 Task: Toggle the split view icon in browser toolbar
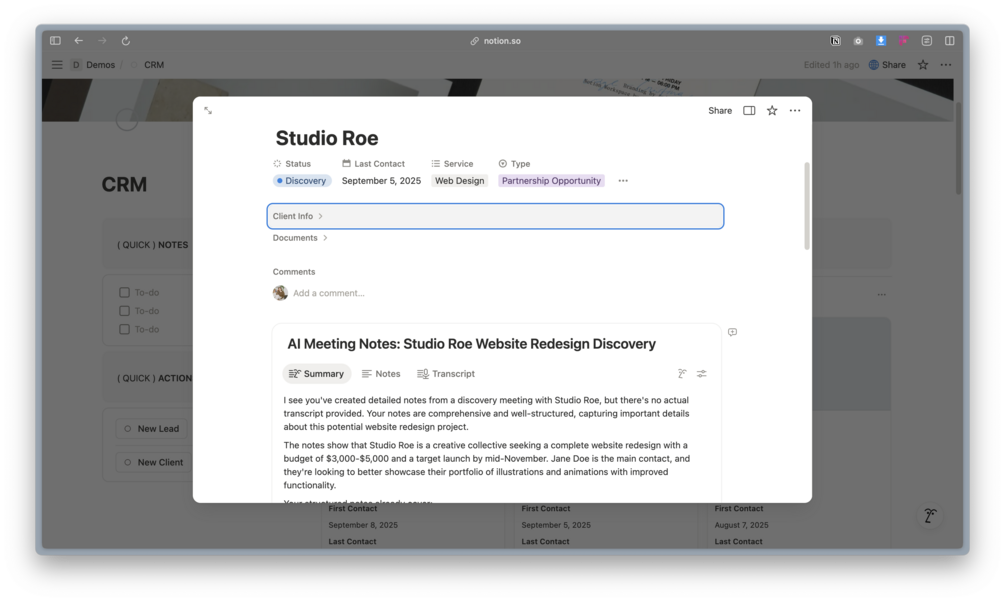pos(949,40)
